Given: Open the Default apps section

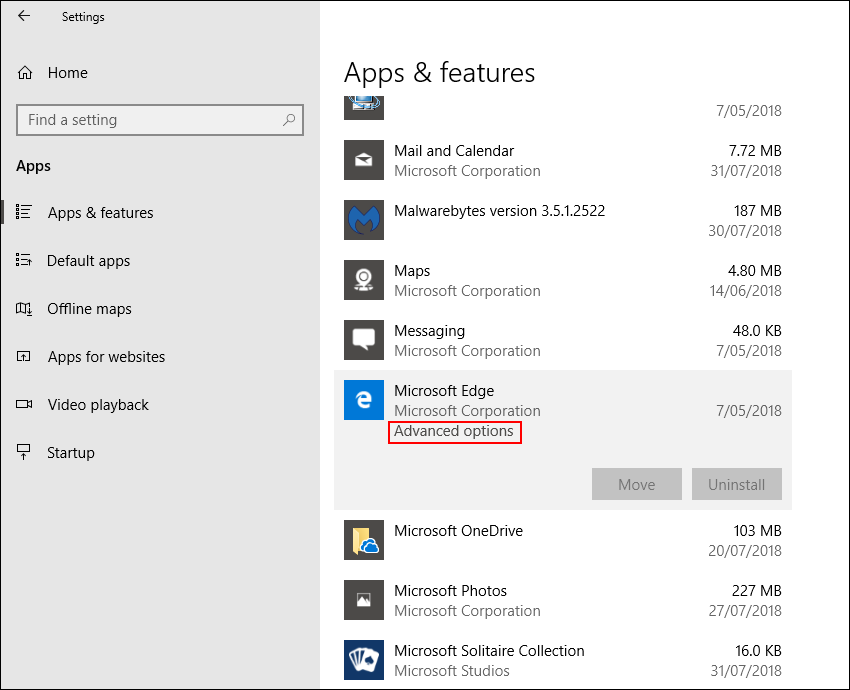Looking at the screenshot, I should (x=88, y=261).
